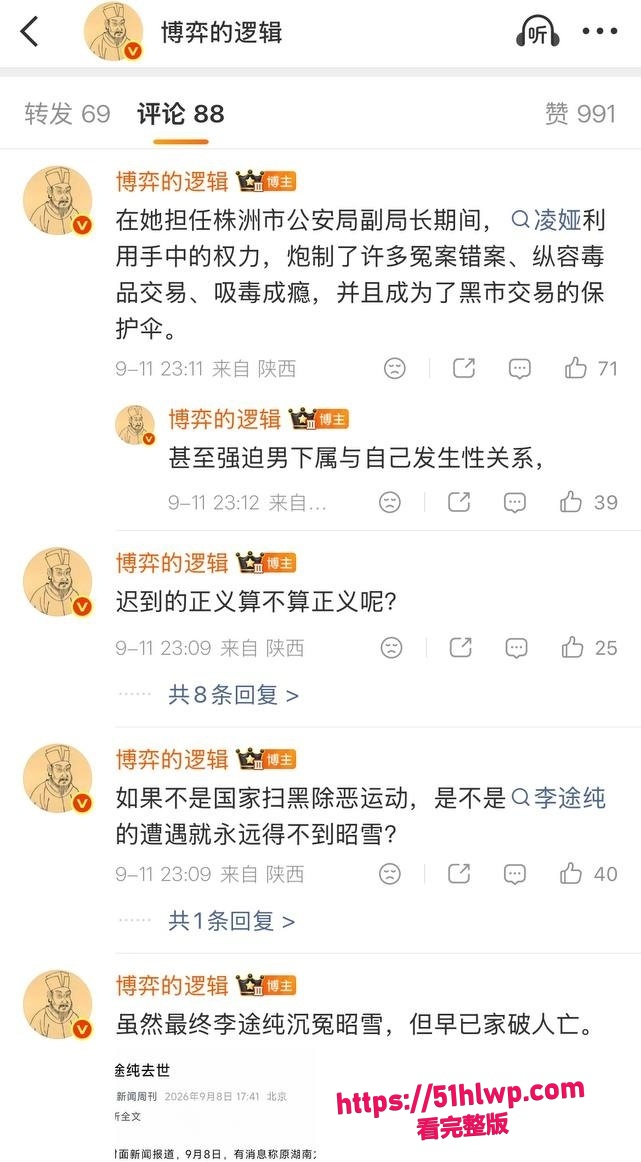Image resolution: width=641 pixels, height=1162 pixels.
Task: Open 赞 991 likes list
Action: [x=580, y=114]
